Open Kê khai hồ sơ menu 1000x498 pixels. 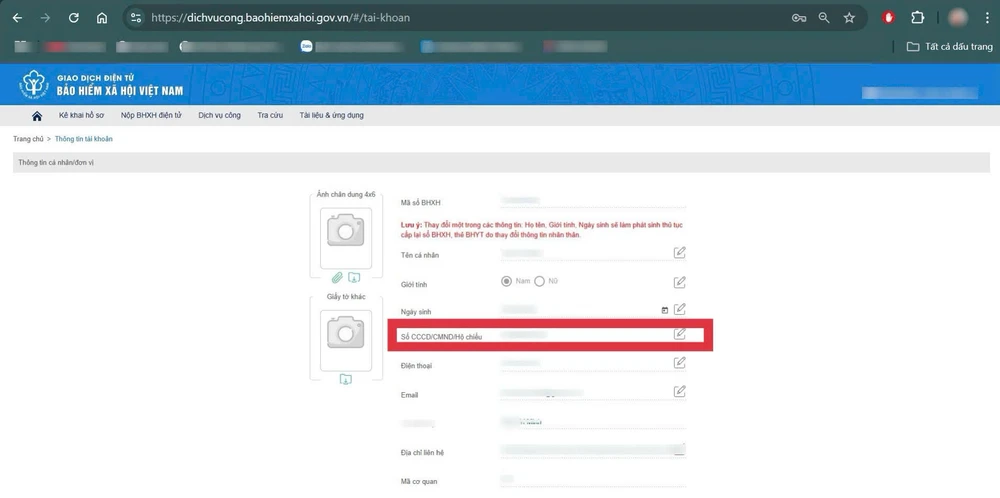(80, 116)
